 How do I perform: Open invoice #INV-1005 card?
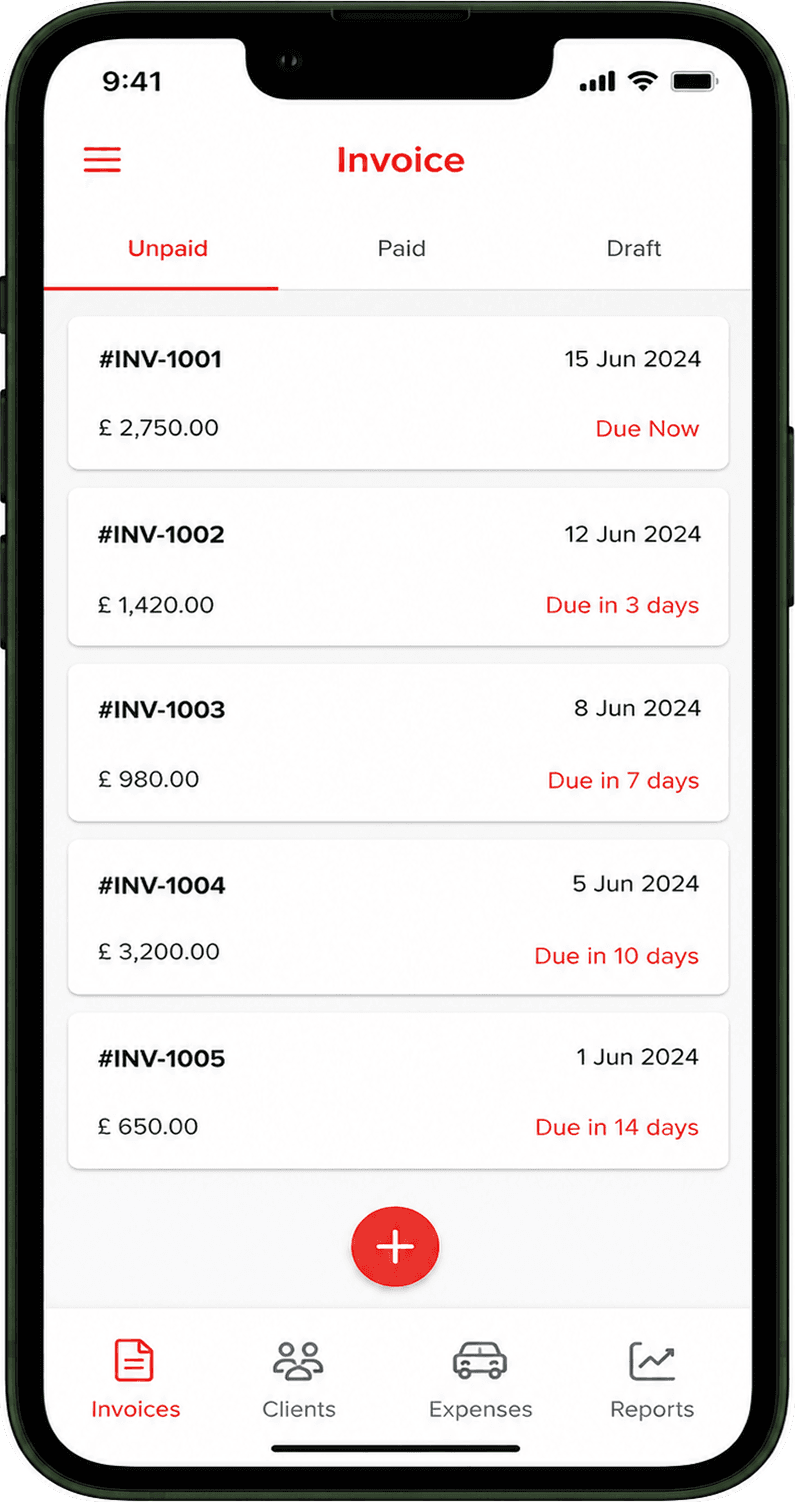click(398, 1091)
